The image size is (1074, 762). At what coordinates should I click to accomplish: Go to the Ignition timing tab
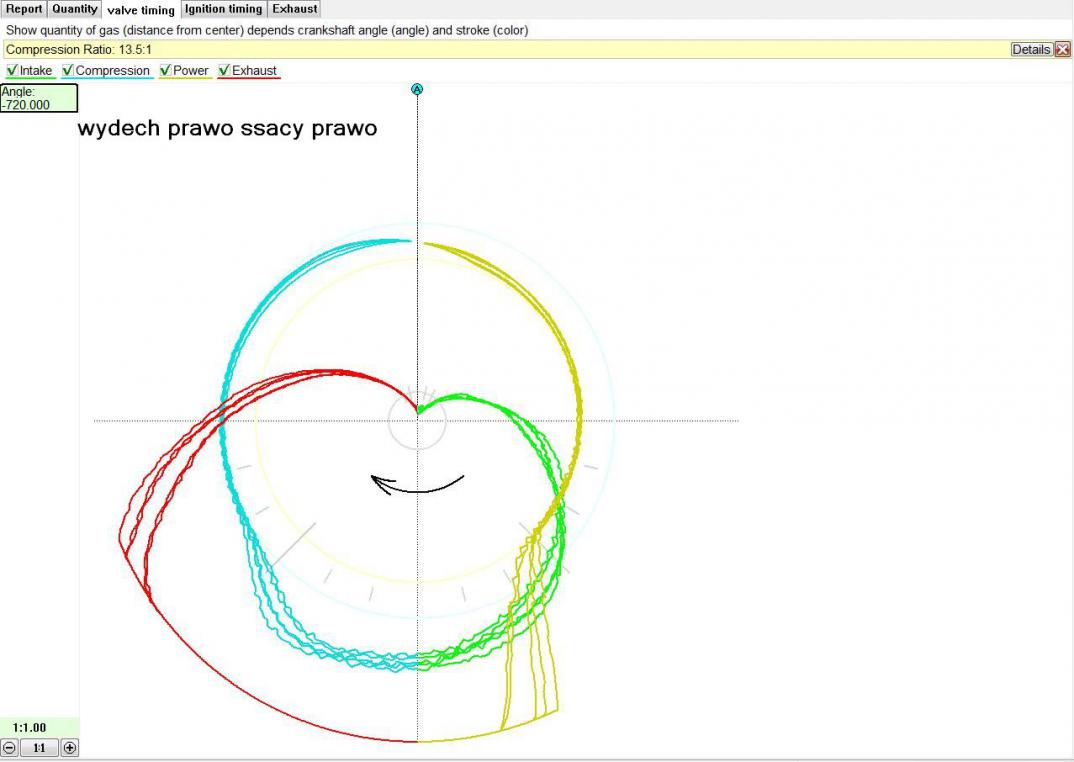(224, 9)
